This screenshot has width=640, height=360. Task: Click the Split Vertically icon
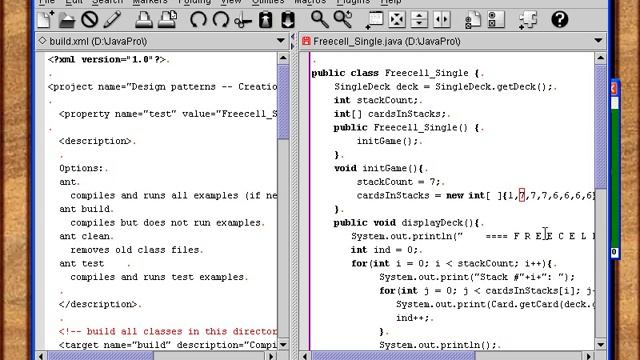pos(442,20)
